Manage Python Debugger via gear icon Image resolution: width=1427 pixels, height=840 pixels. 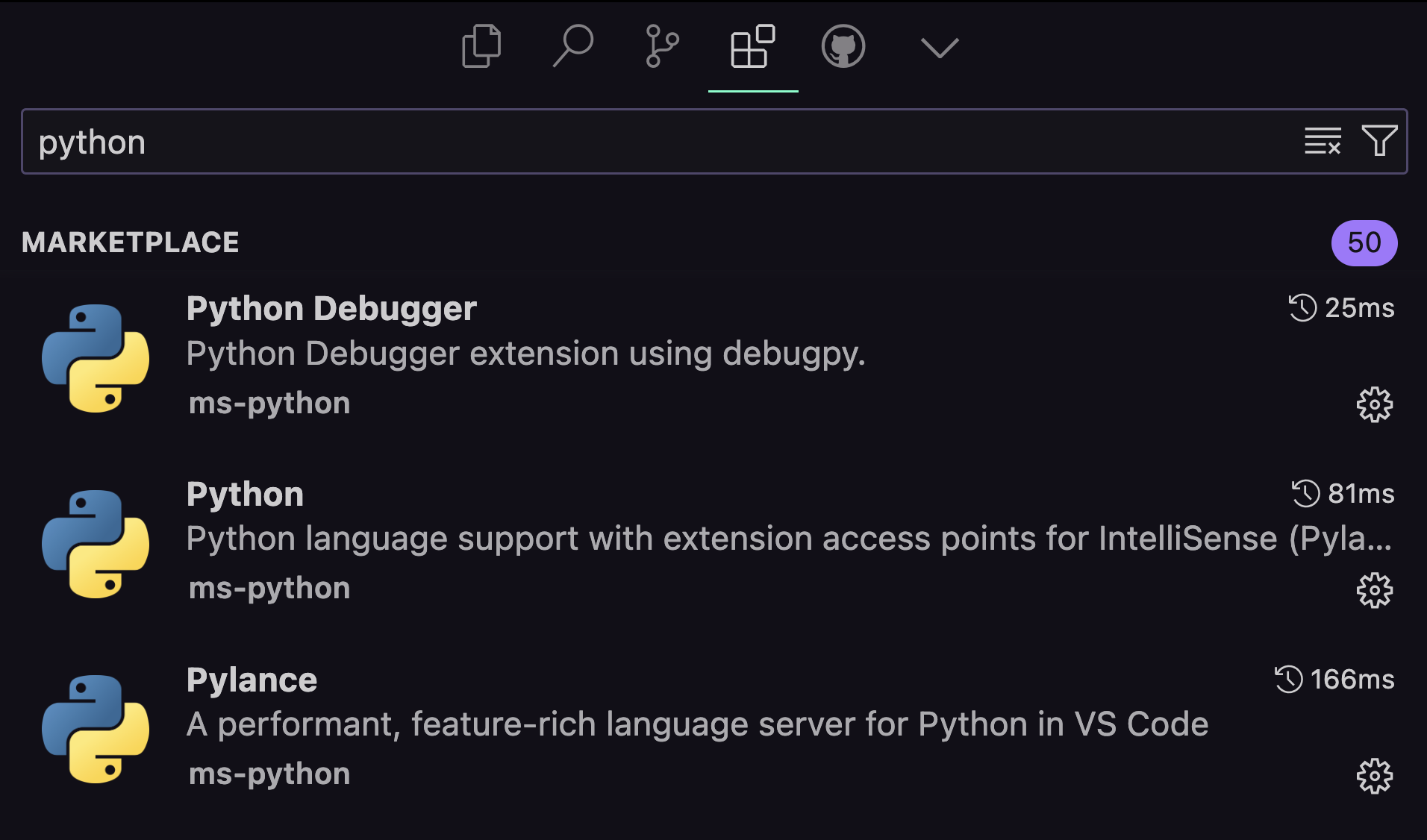[x=1375, y=405]
